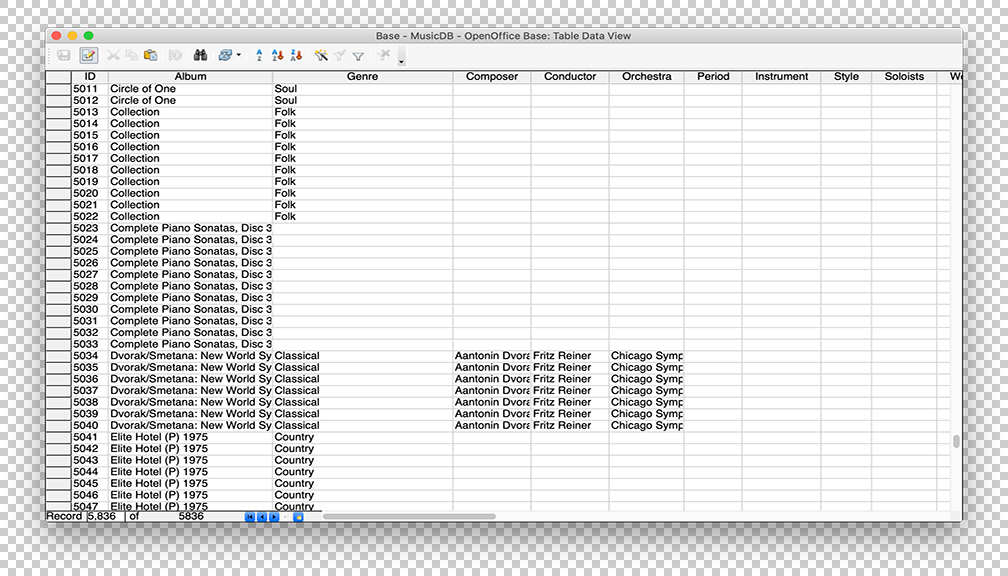Expand the toolbar overflow arrow
1008x576 pixels.
401,62
